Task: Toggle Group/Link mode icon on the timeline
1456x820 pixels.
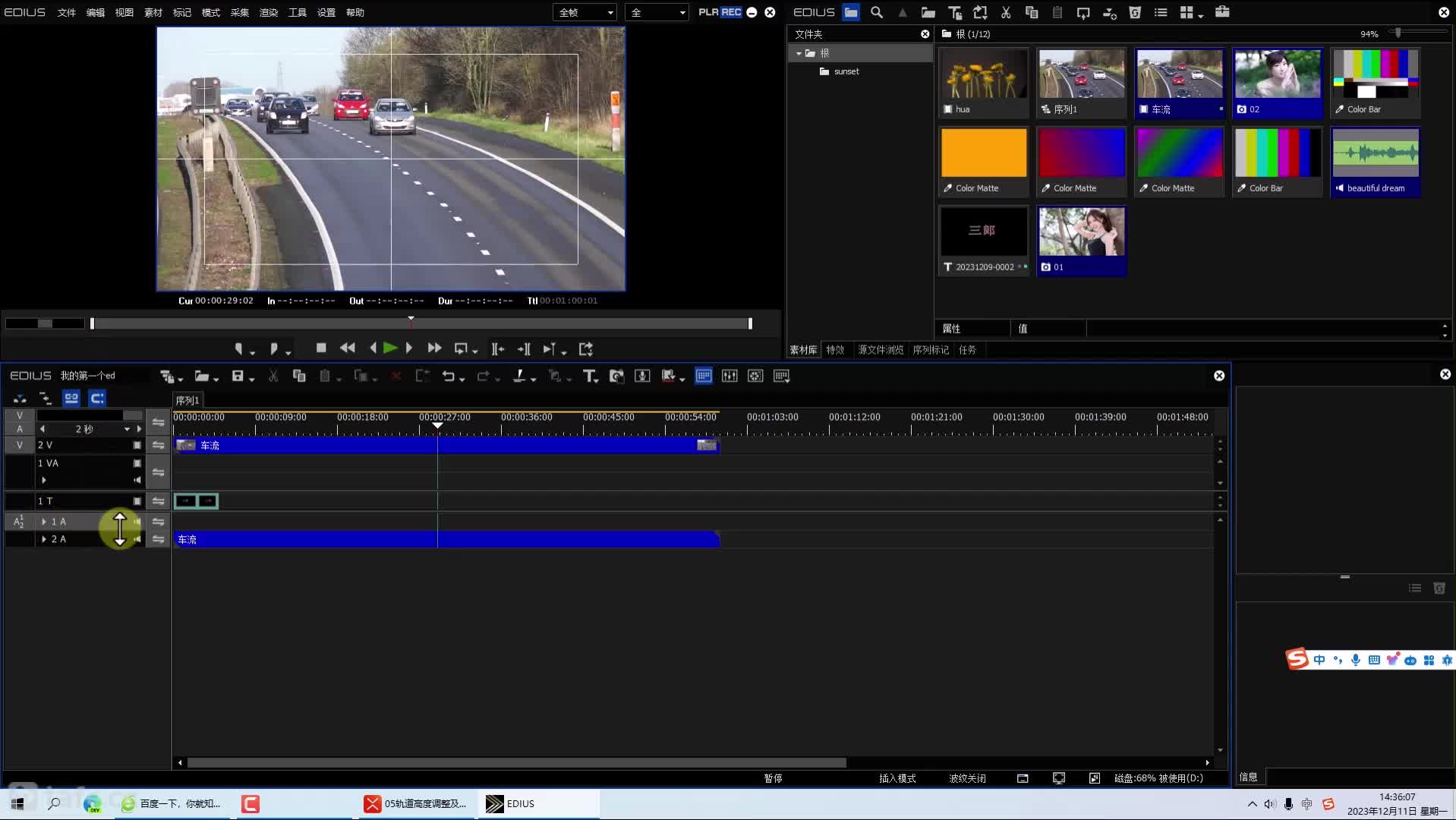Action: point(71,398)
